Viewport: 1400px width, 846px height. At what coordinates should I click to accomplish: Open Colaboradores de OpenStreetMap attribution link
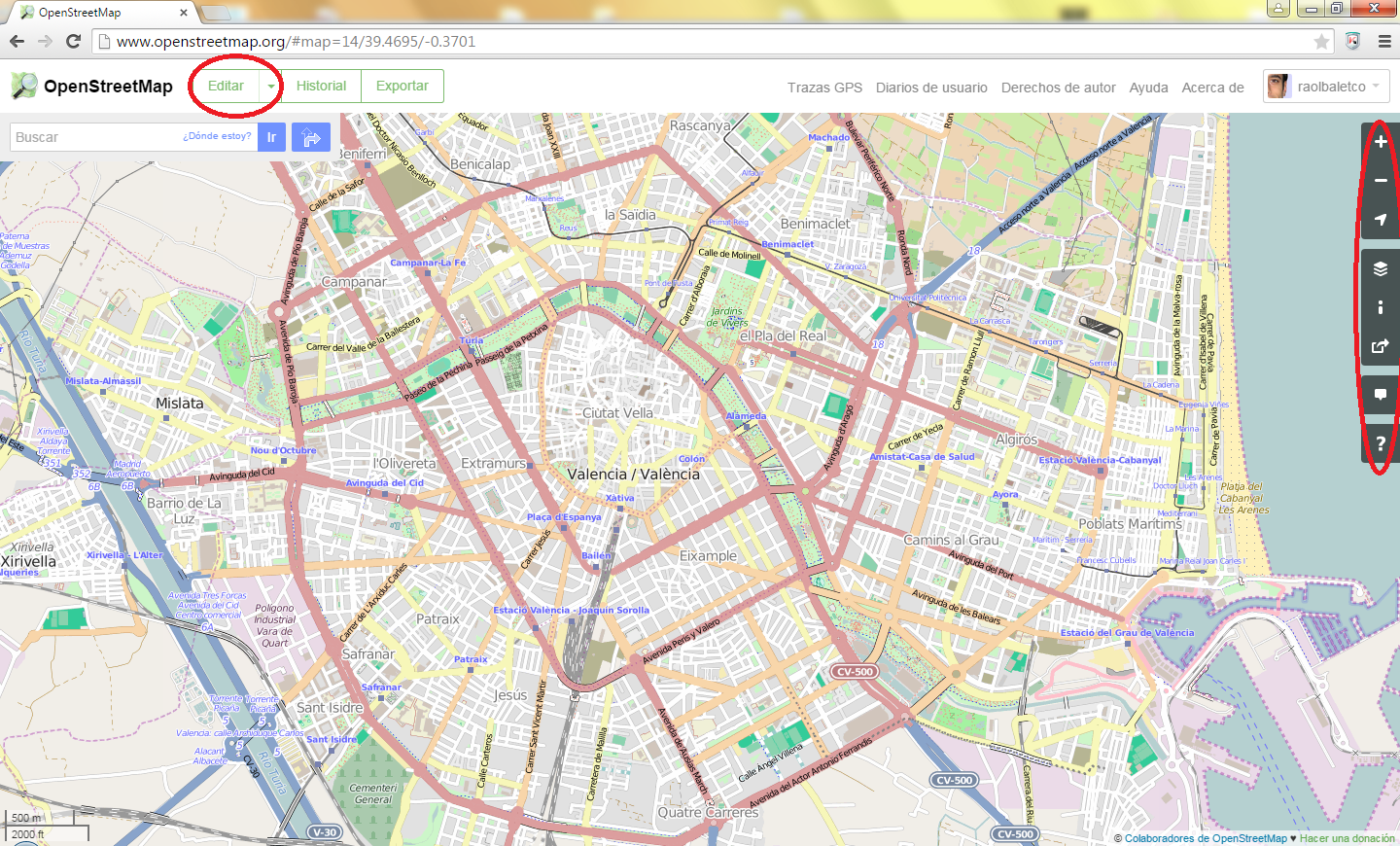[1206, 838]
